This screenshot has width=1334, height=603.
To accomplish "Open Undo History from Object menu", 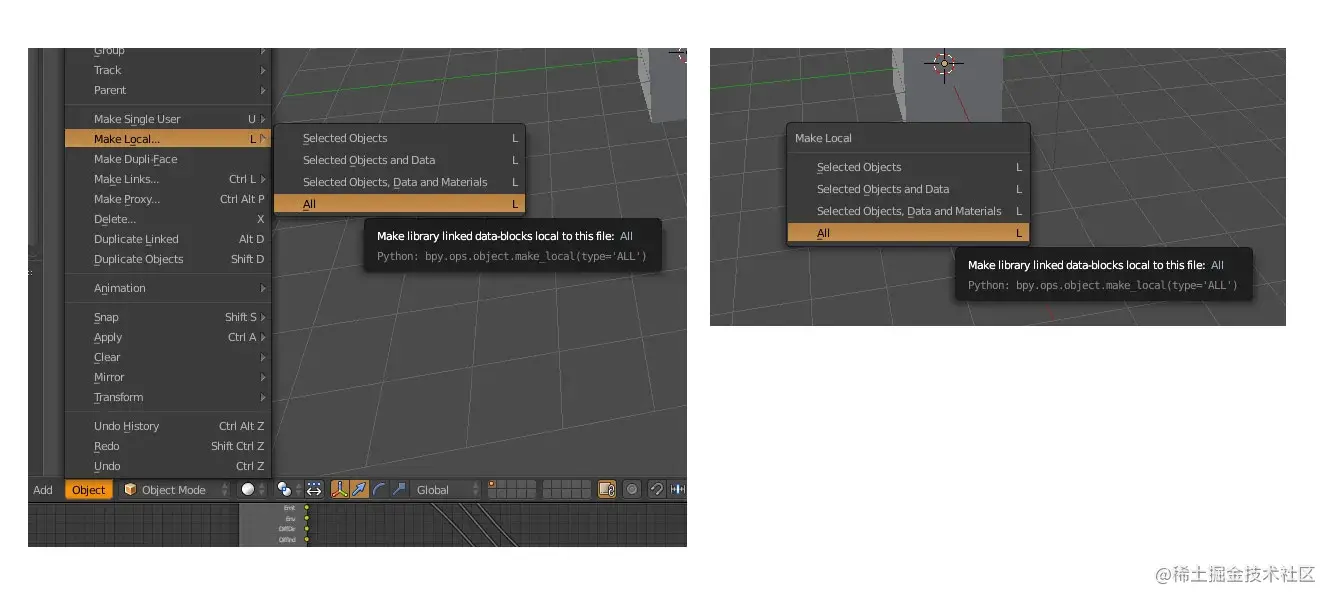I will [x=168, y=426].
